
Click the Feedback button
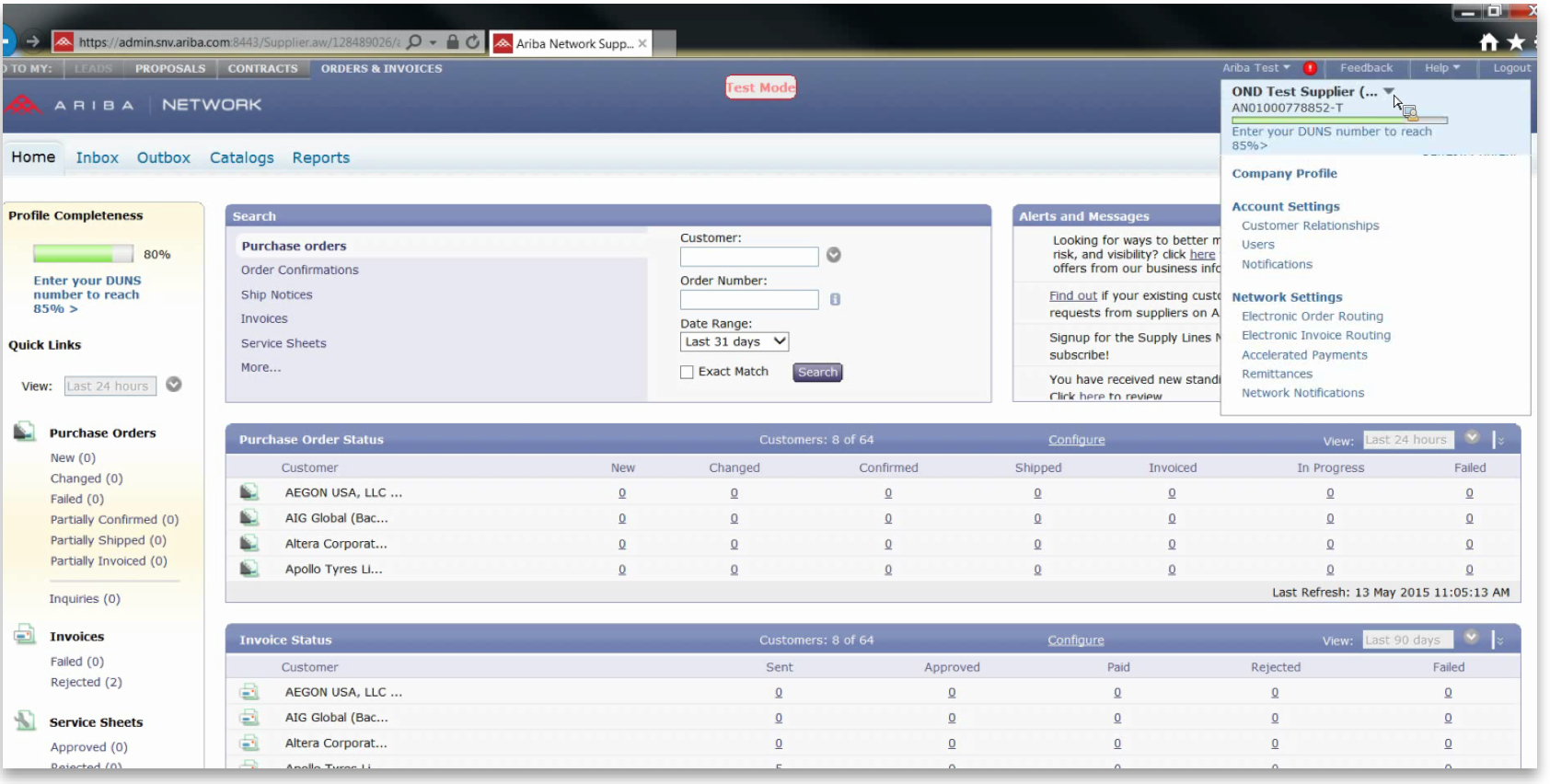click(1366, 68)
